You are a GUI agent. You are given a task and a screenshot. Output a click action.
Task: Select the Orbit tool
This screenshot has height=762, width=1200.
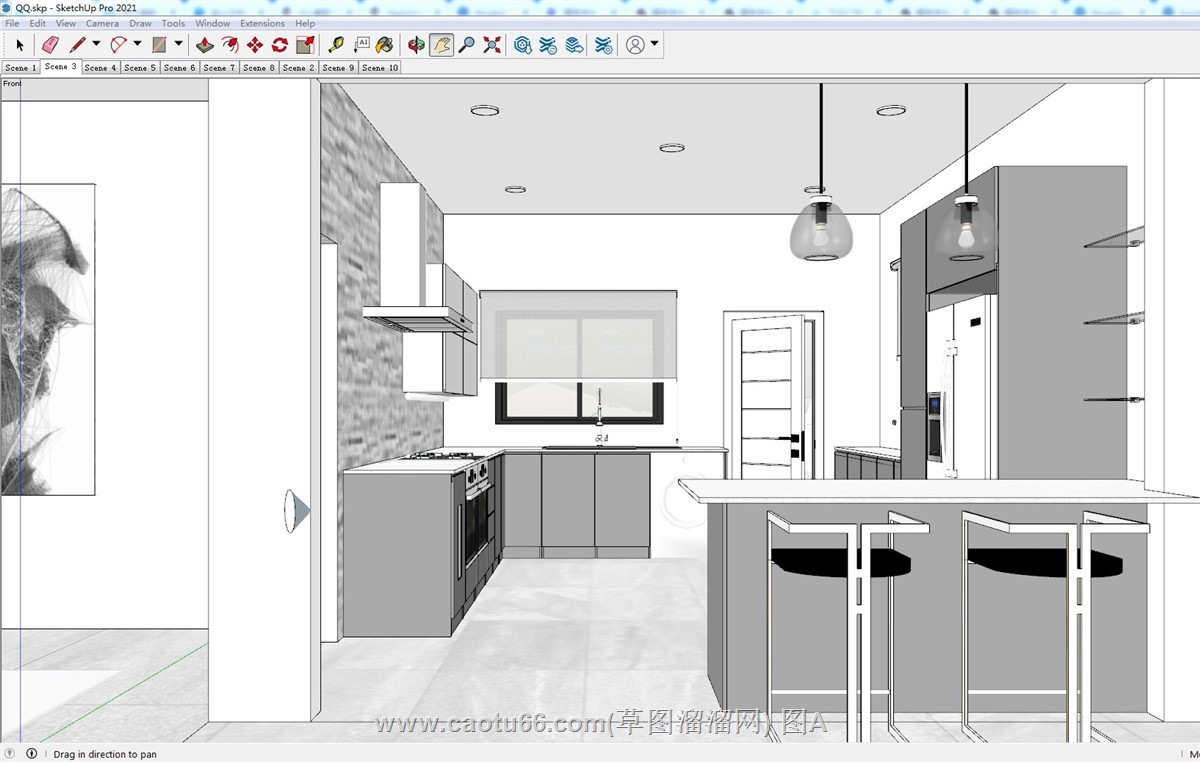click(x=416, y=45)
